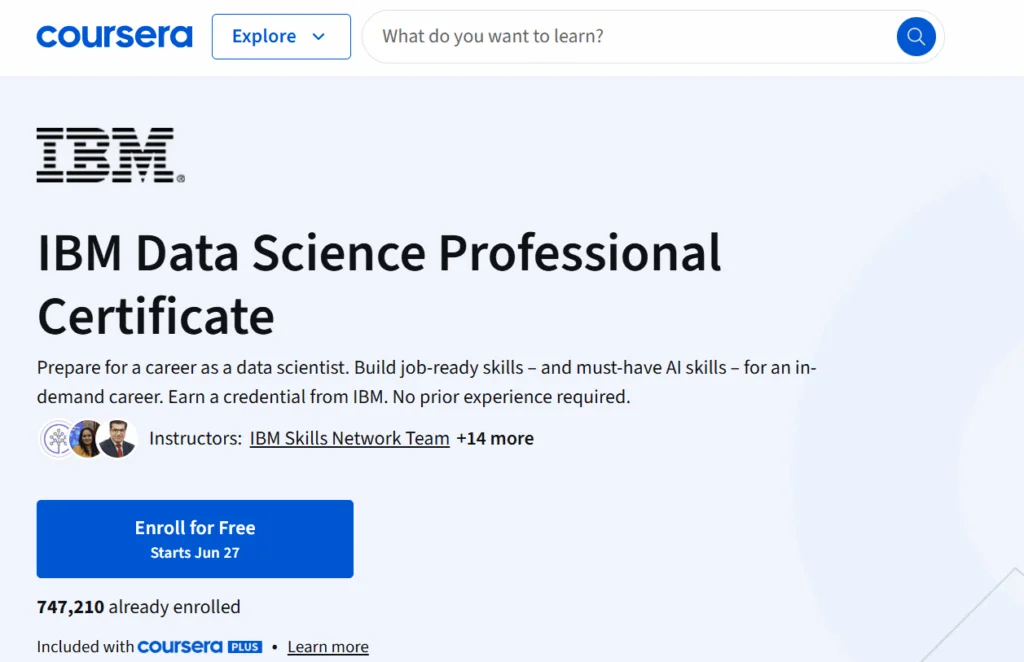Open the IBM Skills Network Team link
Image resolution: width=1024 pixels, height=662 pixels.
[x=349, y=438]
